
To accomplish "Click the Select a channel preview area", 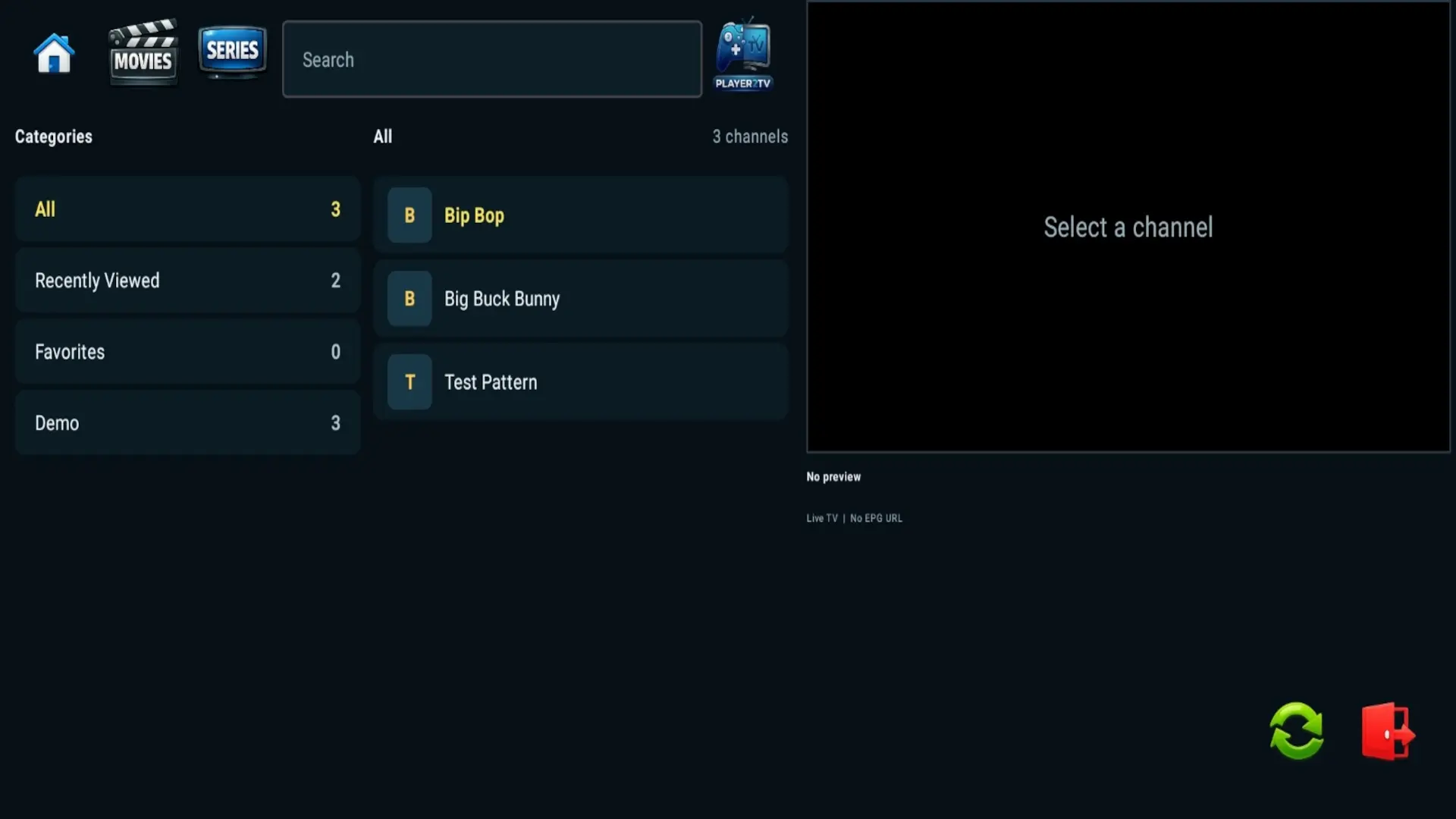I will pos(1128,227).
